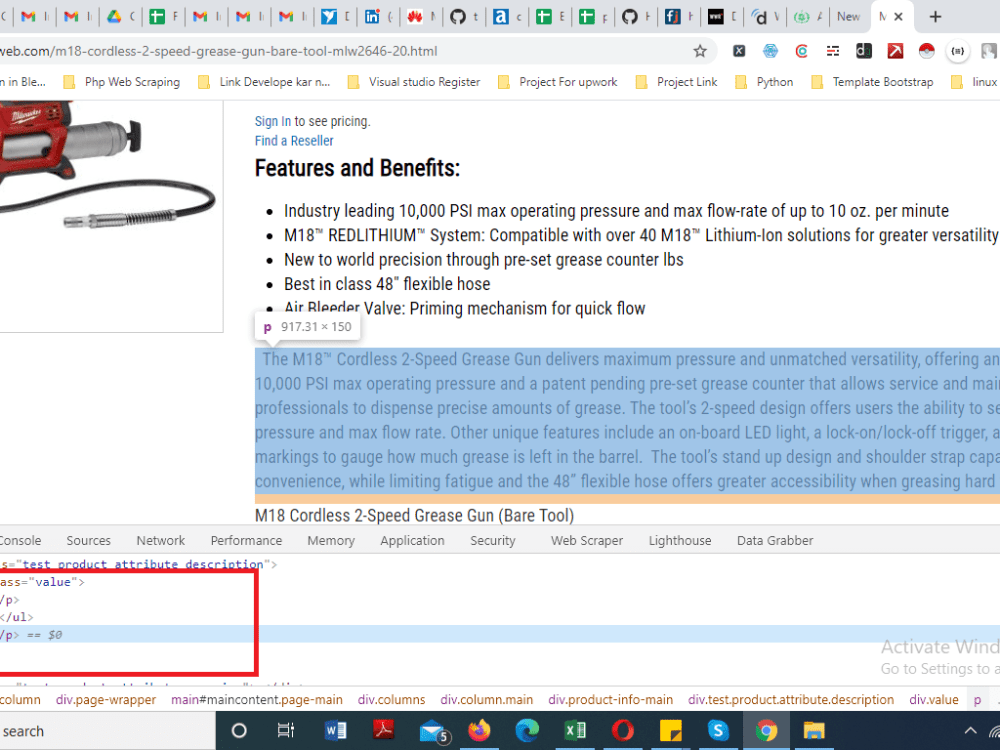Open the Web Scraper DevTools tab
This screenshot has width=1000, height=750.
pyautogui.click(x=587, y=540)
